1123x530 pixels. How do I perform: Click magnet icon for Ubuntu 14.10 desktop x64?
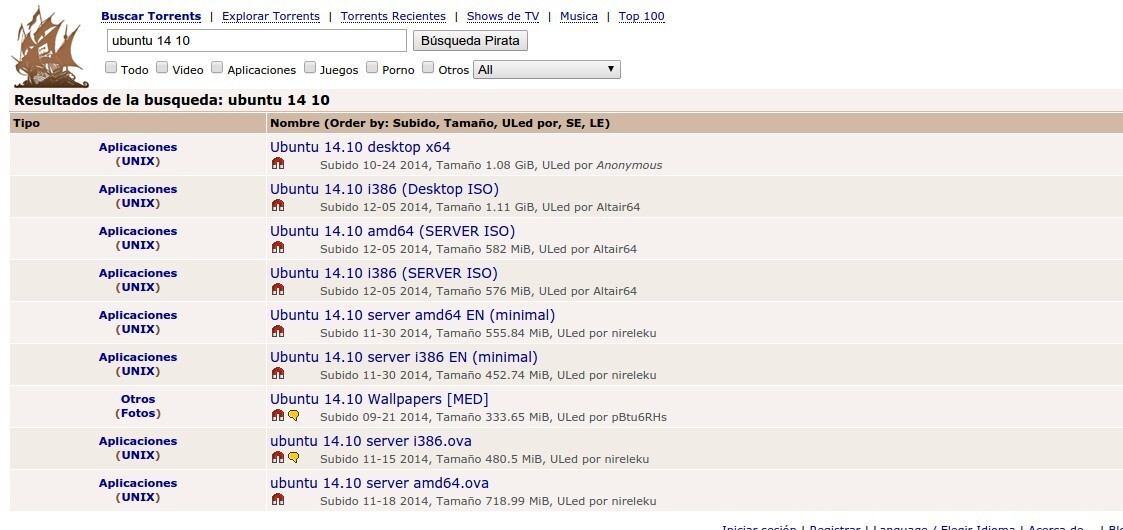tap(278, 164)
